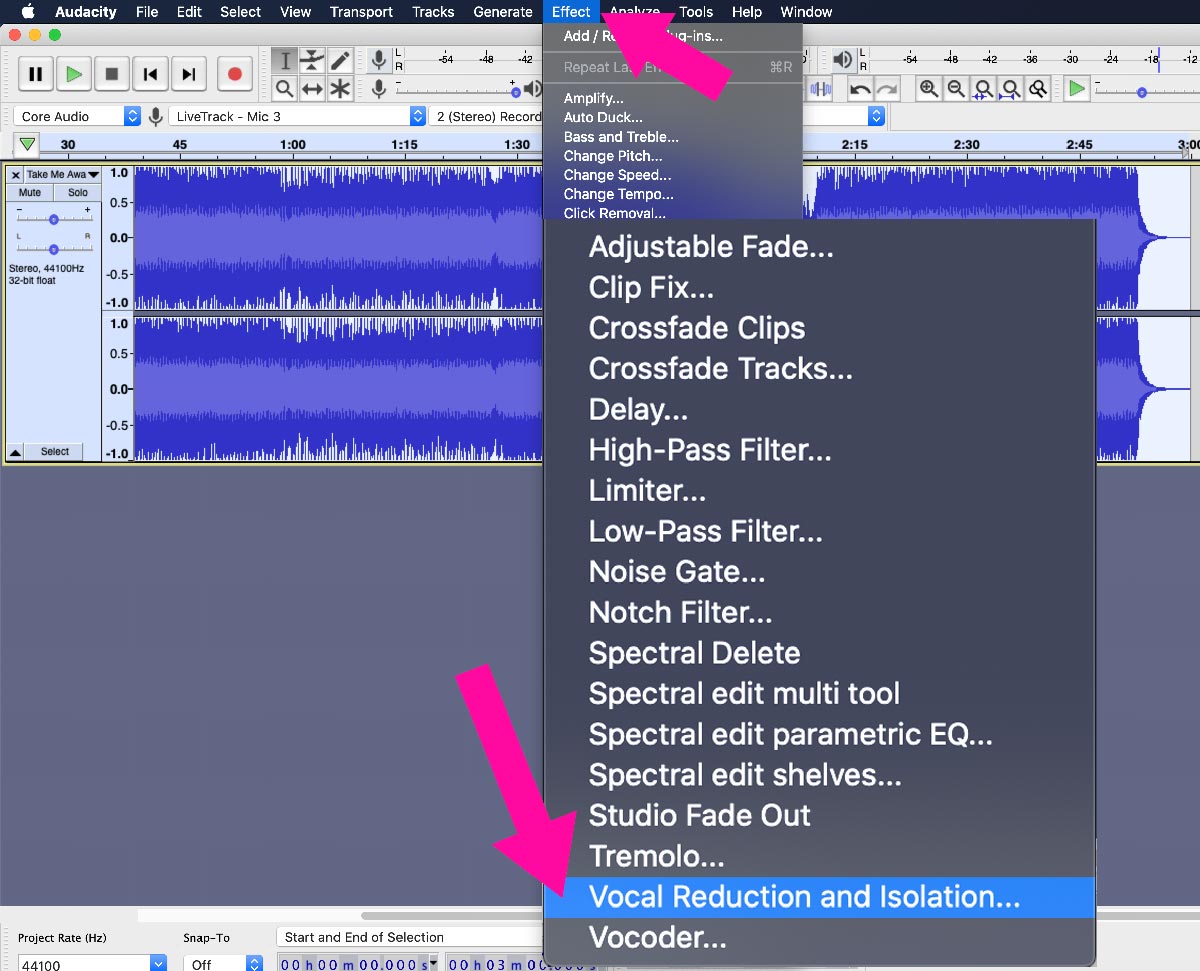The image size is (1200, 971).
Task: Pause playback with the Pause button
Action: pos(35,74)
